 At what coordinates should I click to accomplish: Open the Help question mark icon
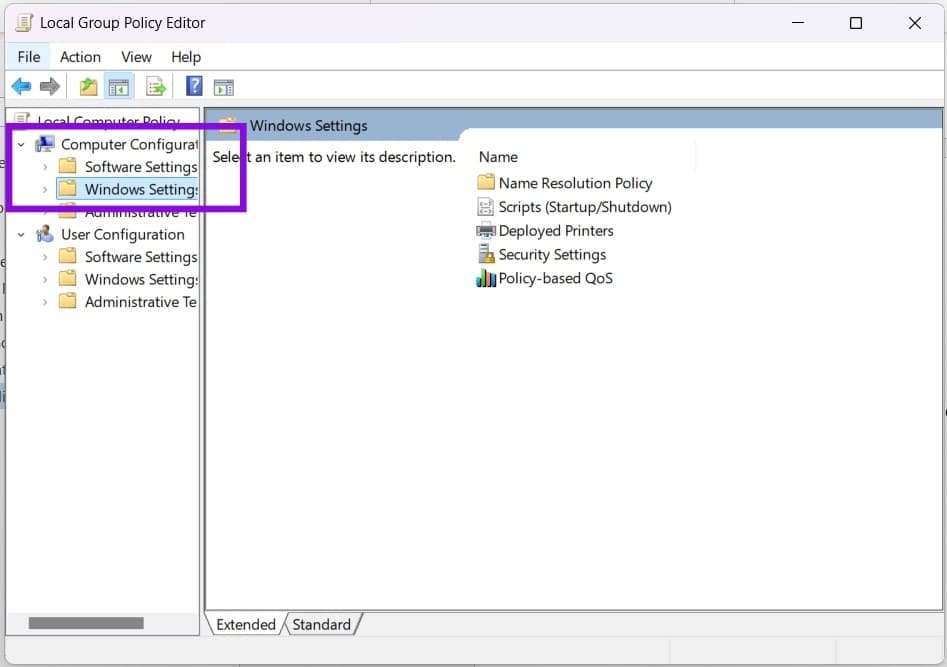coord(194,86)
